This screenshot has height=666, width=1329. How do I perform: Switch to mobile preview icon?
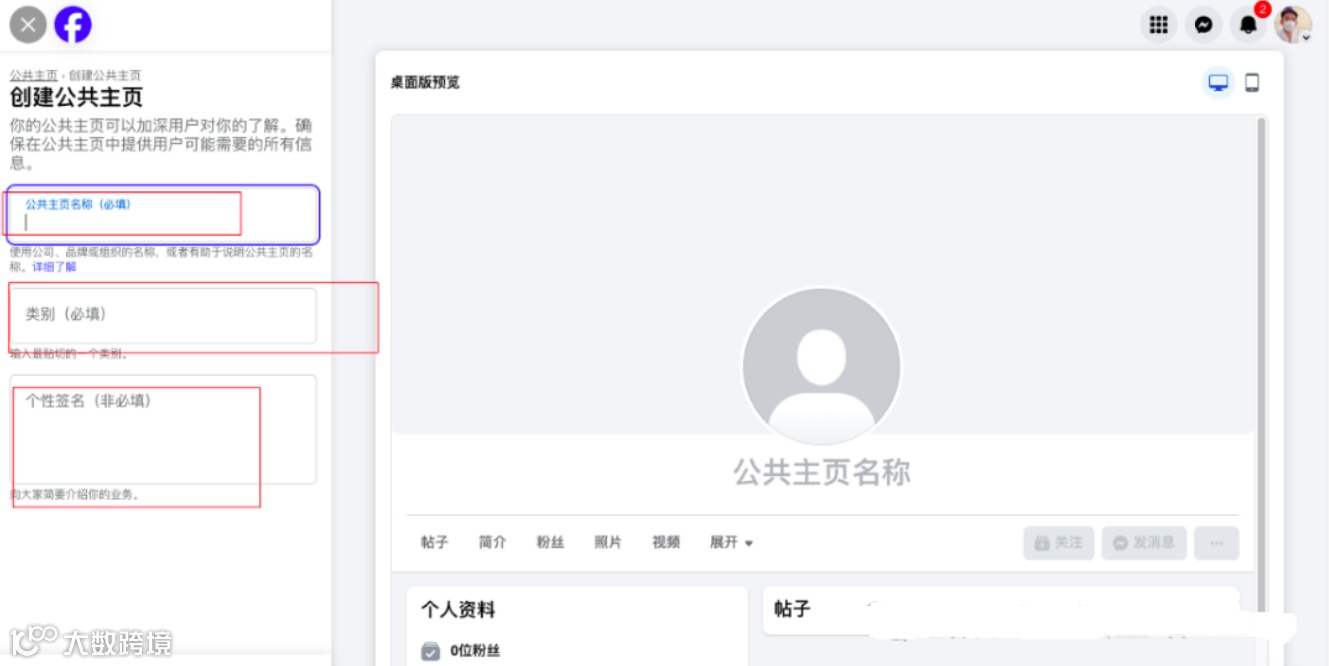[x=1252, y=83]
